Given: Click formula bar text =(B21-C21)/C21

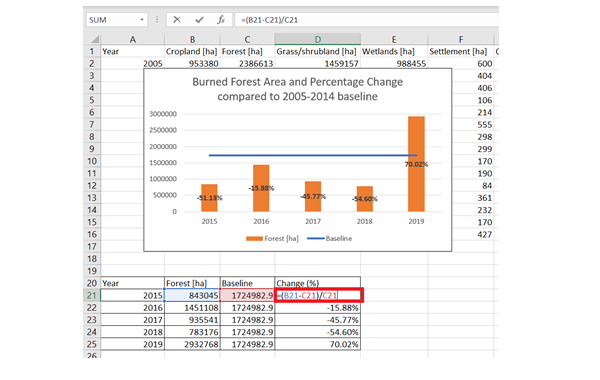Looking at the screenshot, I should point(269,20).
